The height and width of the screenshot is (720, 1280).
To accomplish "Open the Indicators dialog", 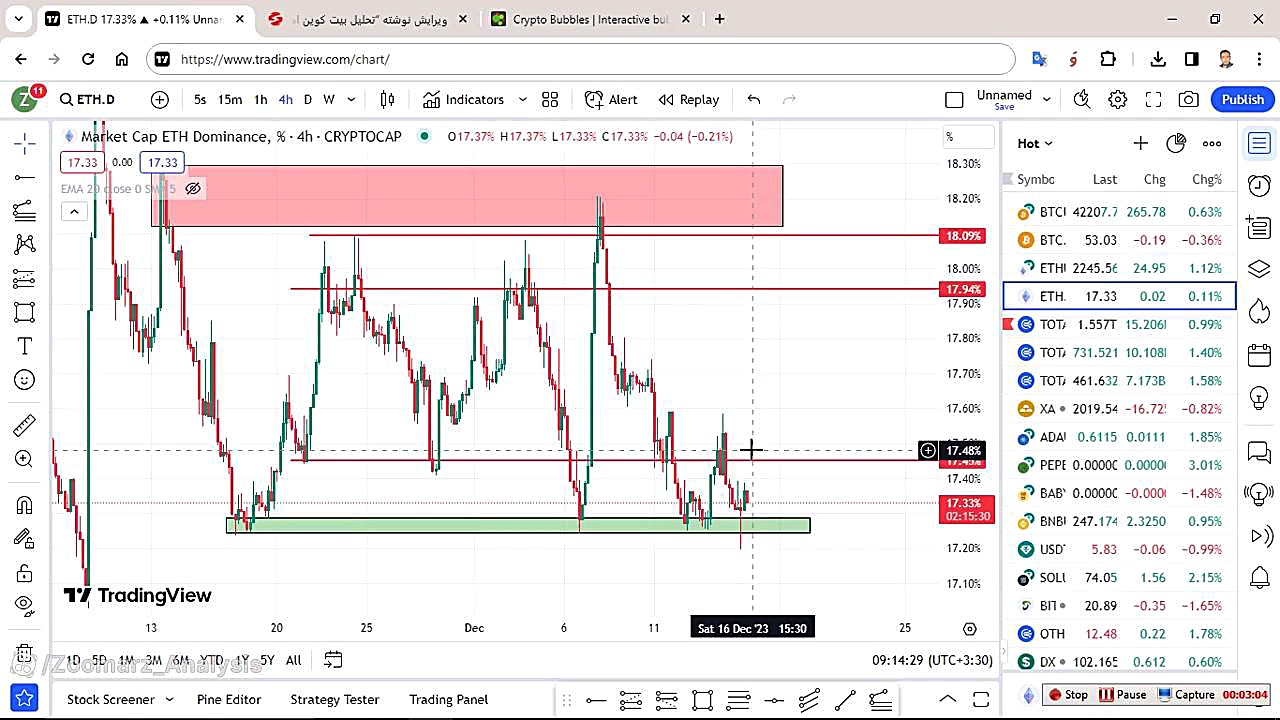I will click(x=463, y=99).
